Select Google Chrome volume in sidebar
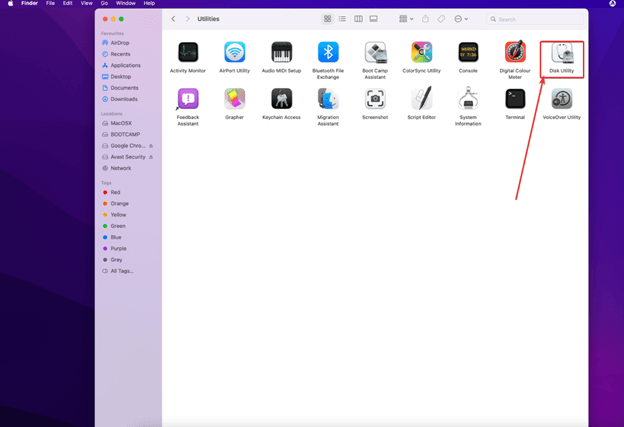The image size is (624, 427). click(123, 146)
